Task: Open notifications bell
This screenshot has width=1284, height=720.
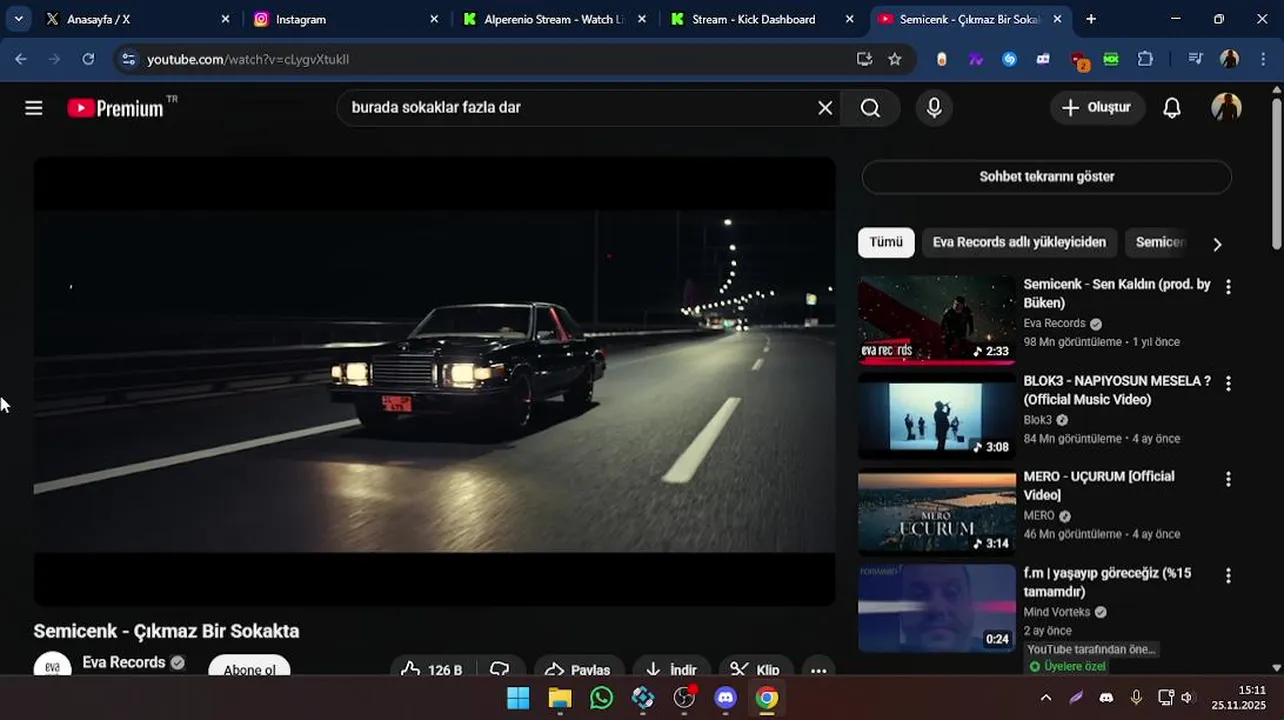Action: coord(1172,108)
